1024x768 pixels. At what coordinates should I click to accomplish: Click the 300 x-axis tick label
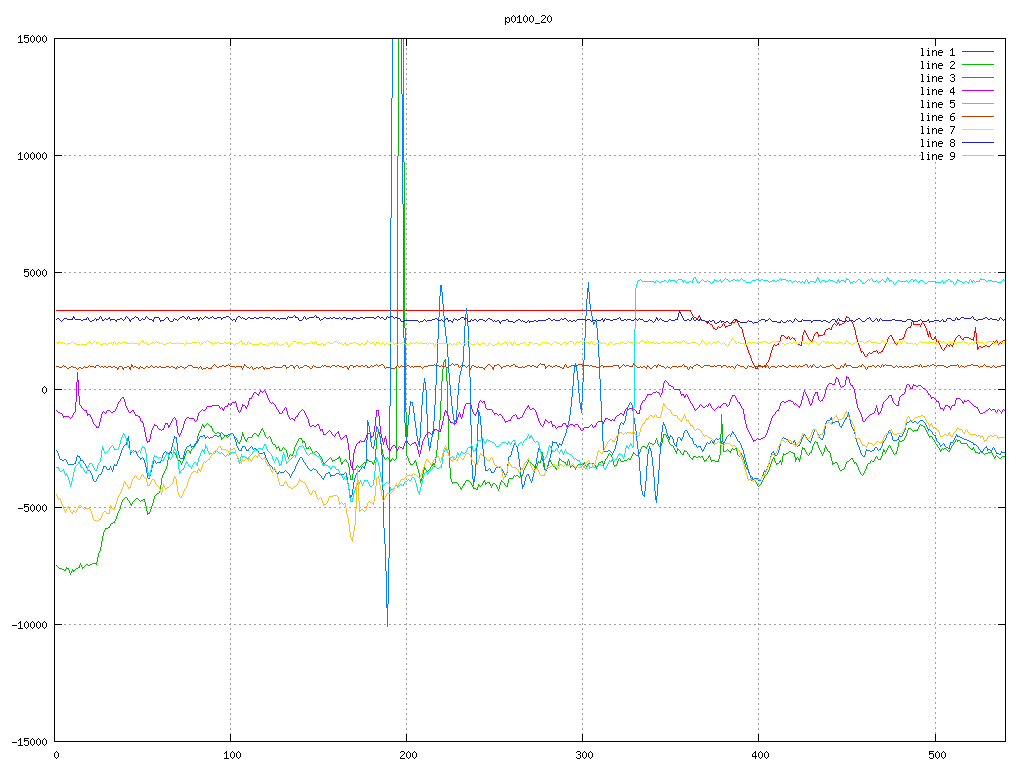pyautogui.click(x=583, y=756)
